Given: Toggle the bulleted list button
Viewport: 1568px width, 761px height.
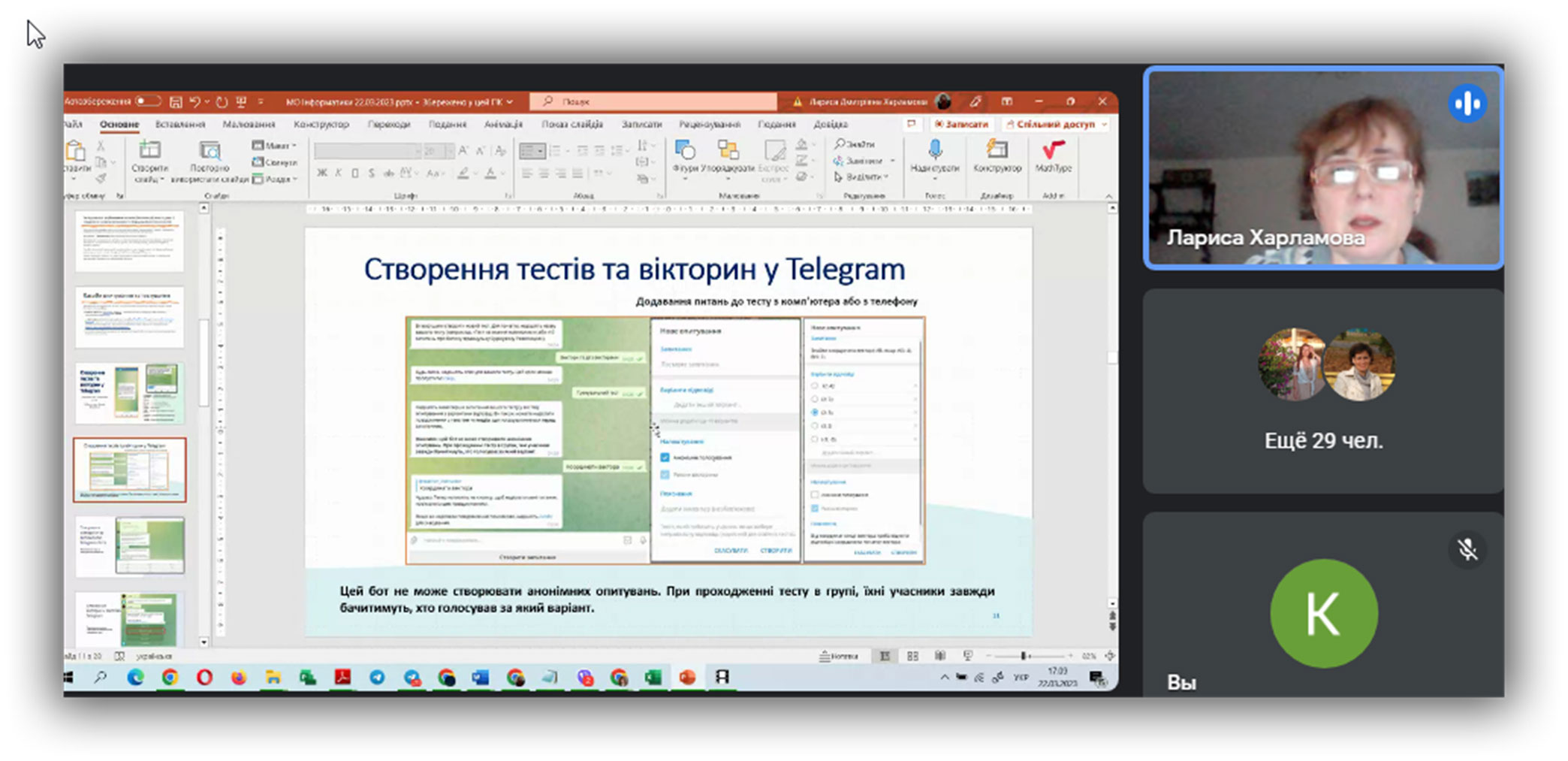Looking at the screenshot, I should (532, 151).
